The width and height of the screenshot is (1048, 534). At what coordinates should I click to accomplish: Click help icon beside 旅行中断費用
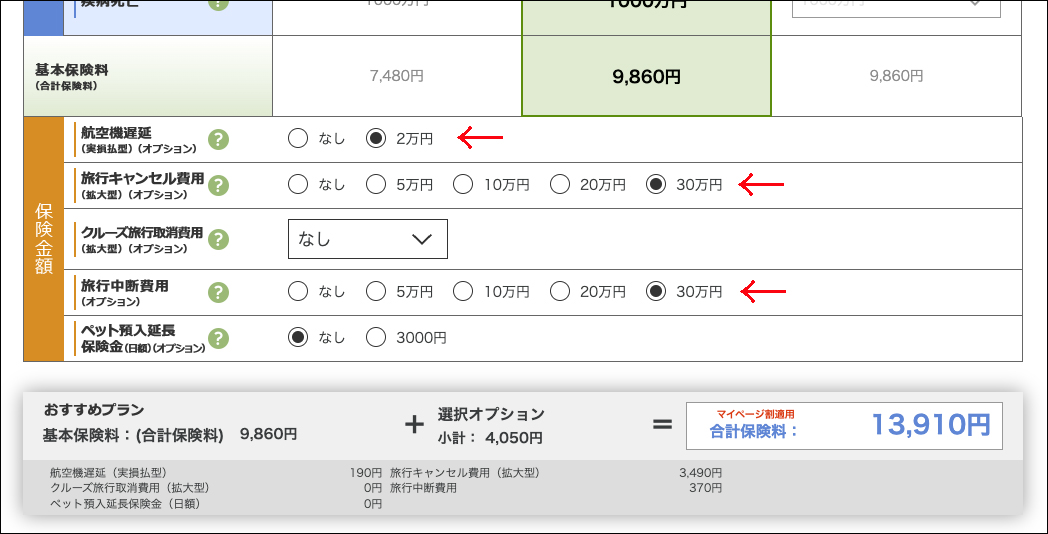coord(218,292)
